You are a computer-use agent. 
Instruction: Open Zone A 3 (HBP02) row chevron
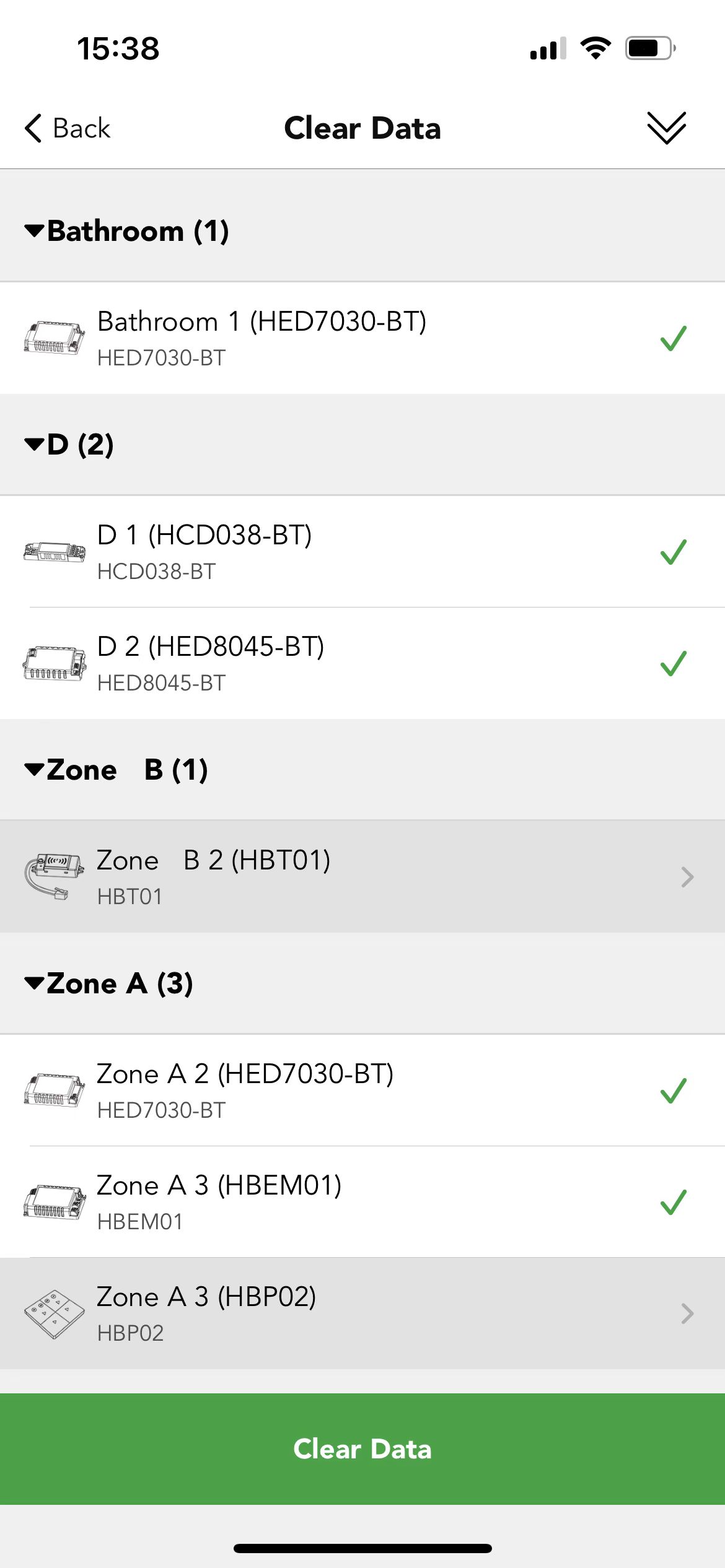pyautogui.click(x=687, y=1313)
